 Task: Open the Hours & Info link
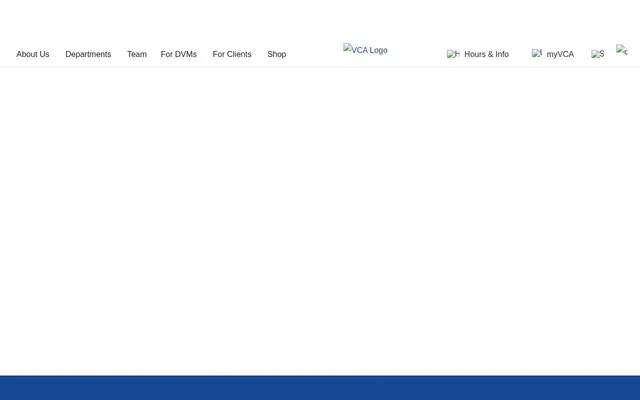[x=487, y=54]
